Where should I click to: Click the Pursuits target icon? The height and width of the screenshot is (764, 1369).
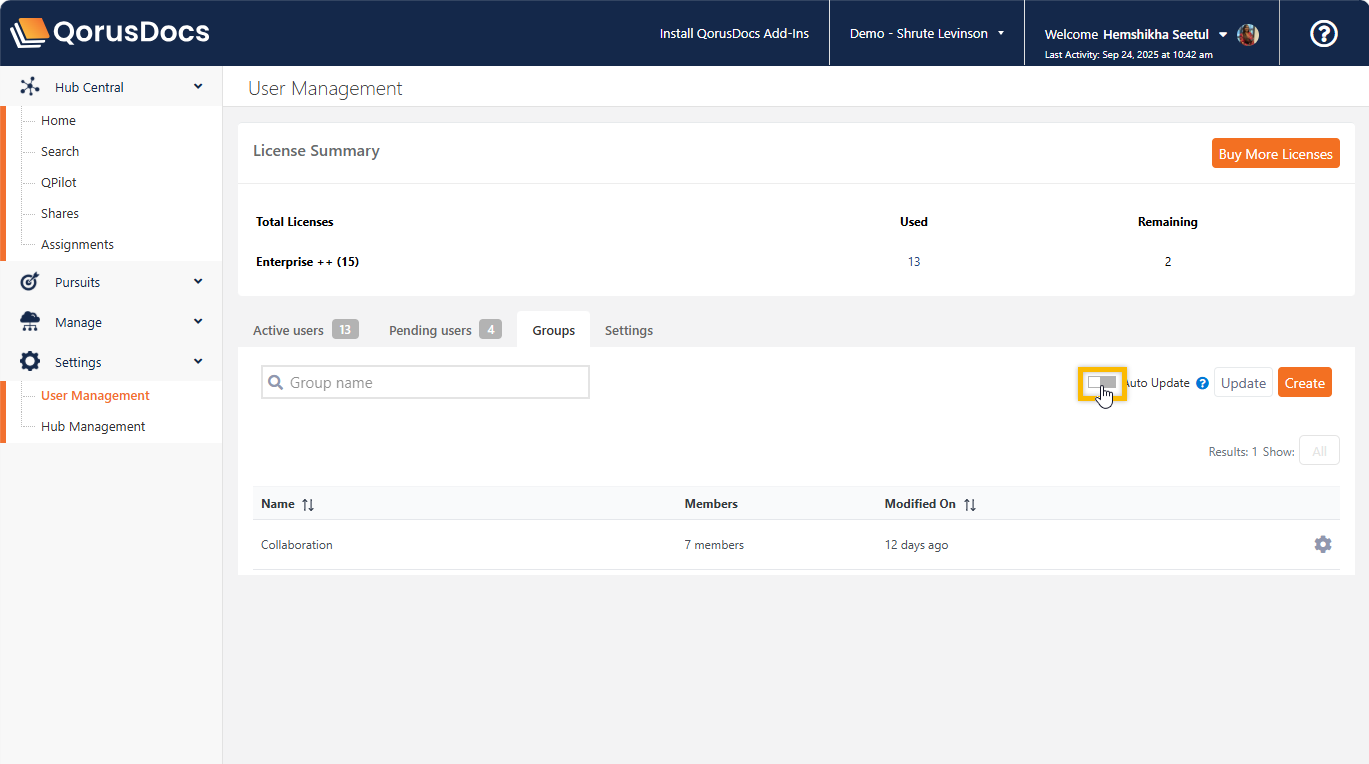pyautogui.click(x=30, y=282)
